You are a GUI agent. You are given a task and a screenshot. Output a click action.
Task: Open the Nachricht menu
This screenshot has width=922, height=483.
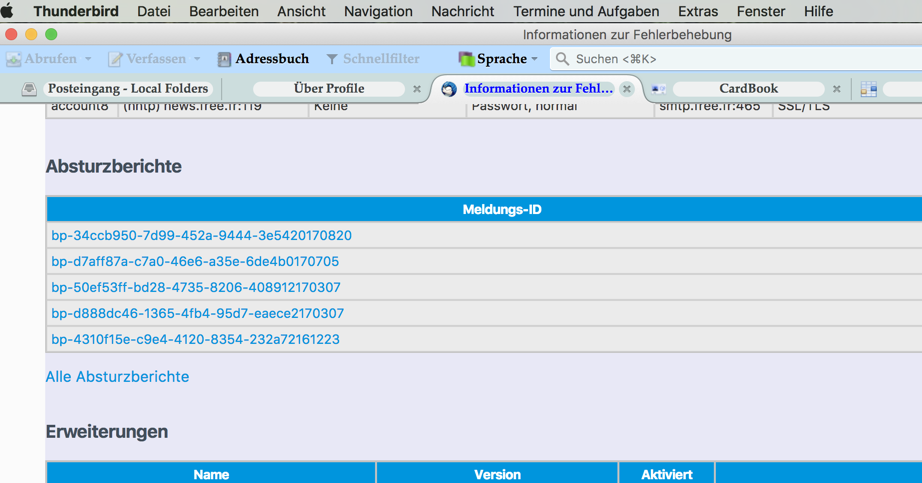click(x=463, y=11)
